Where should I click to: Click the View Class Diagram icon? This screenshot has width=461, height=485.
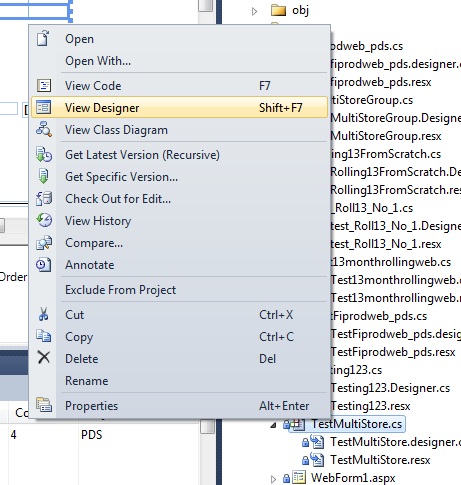44,129
